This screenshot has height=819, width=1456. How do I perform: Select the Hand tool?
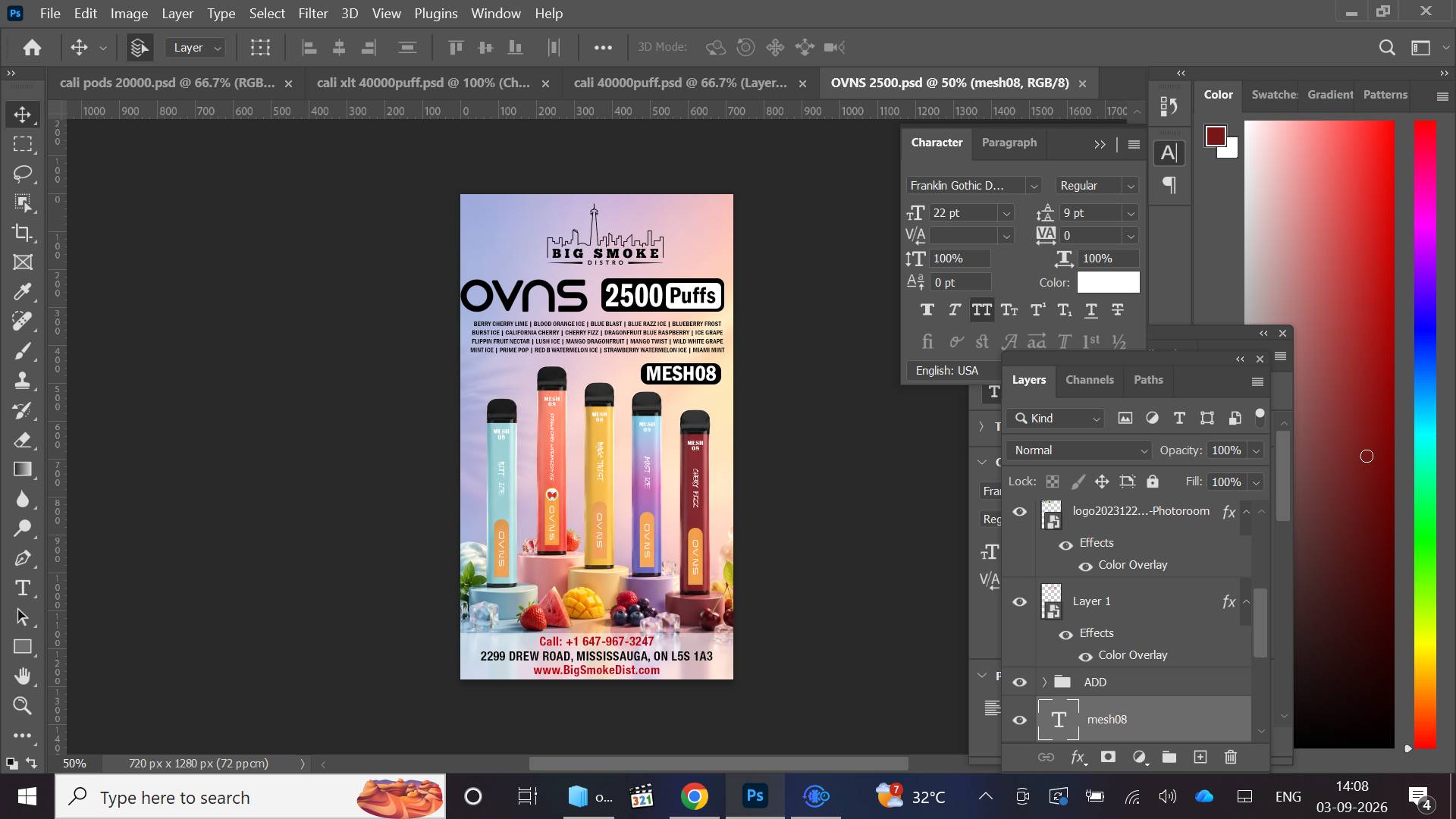tap(23, 676)
